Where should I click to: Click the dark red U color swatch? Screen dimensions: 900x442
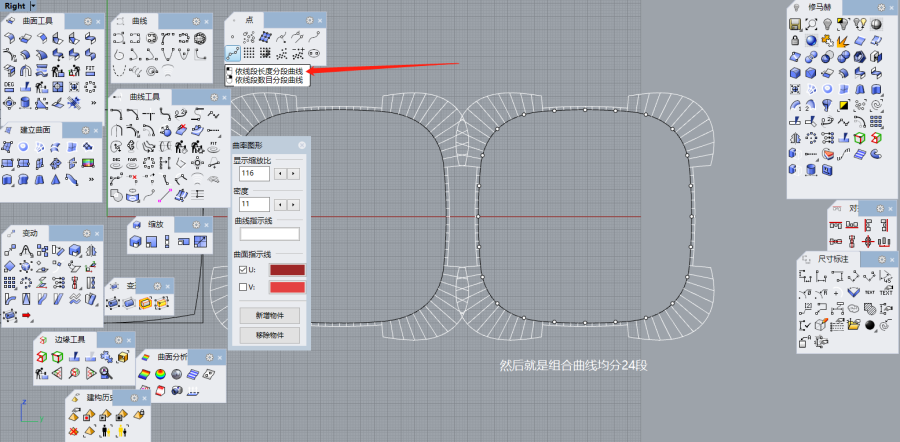(285, 270)
